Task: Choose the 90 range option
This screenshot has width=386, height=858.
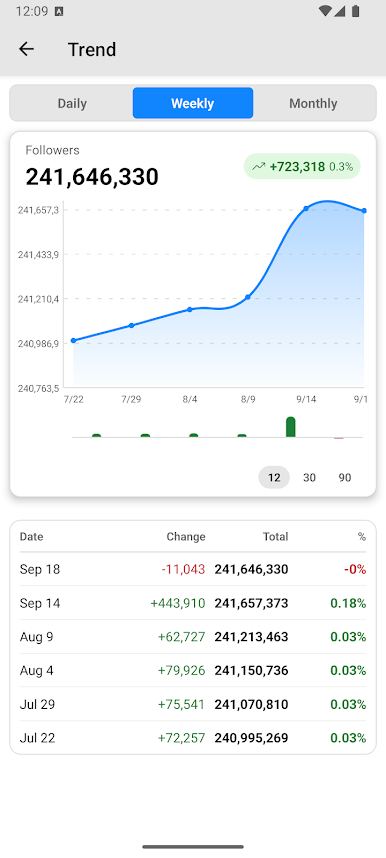Action: 344,478
